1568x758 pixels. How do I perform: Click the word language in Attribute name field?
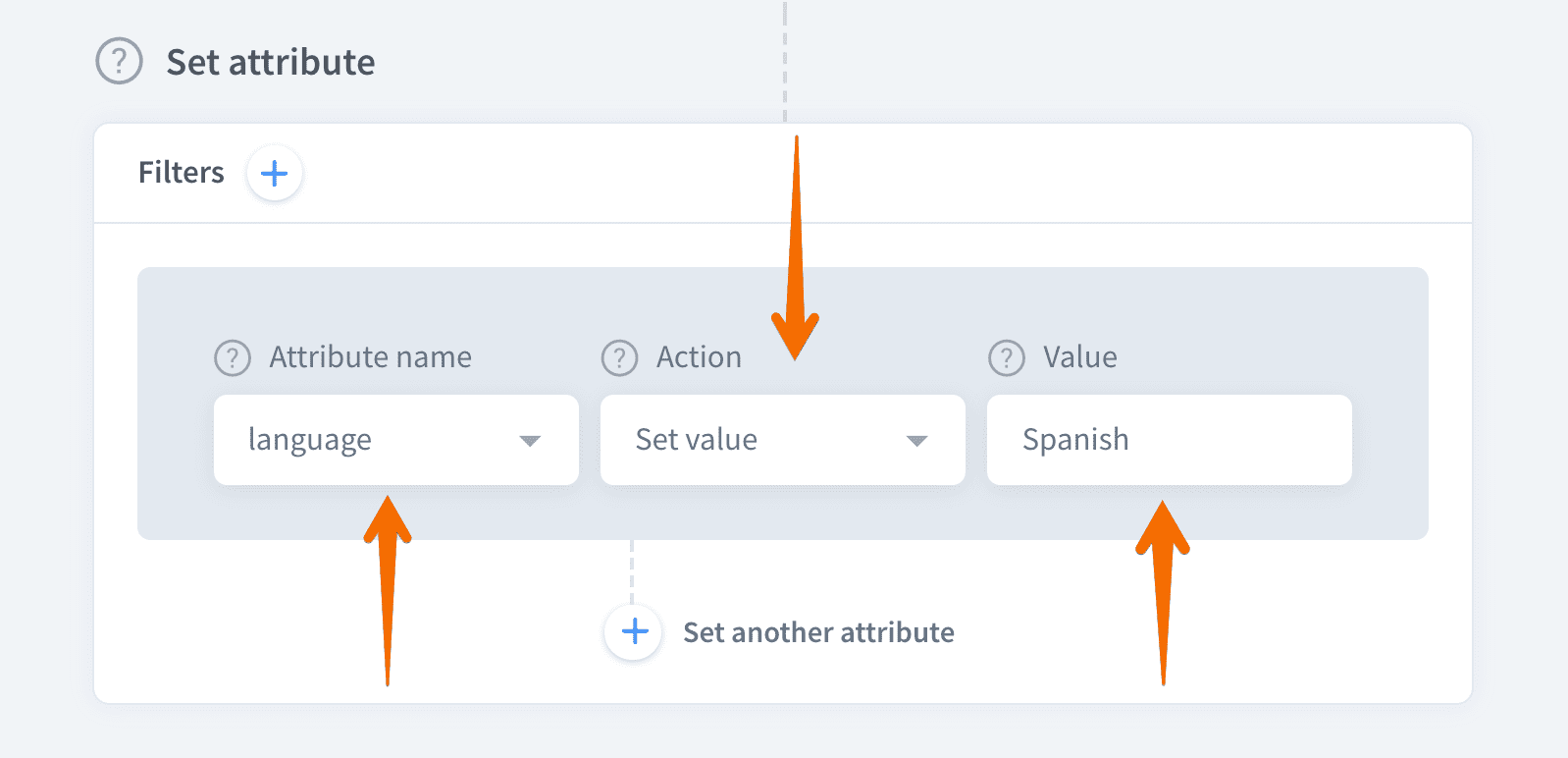pyautogui.click(x=310, y=440)
